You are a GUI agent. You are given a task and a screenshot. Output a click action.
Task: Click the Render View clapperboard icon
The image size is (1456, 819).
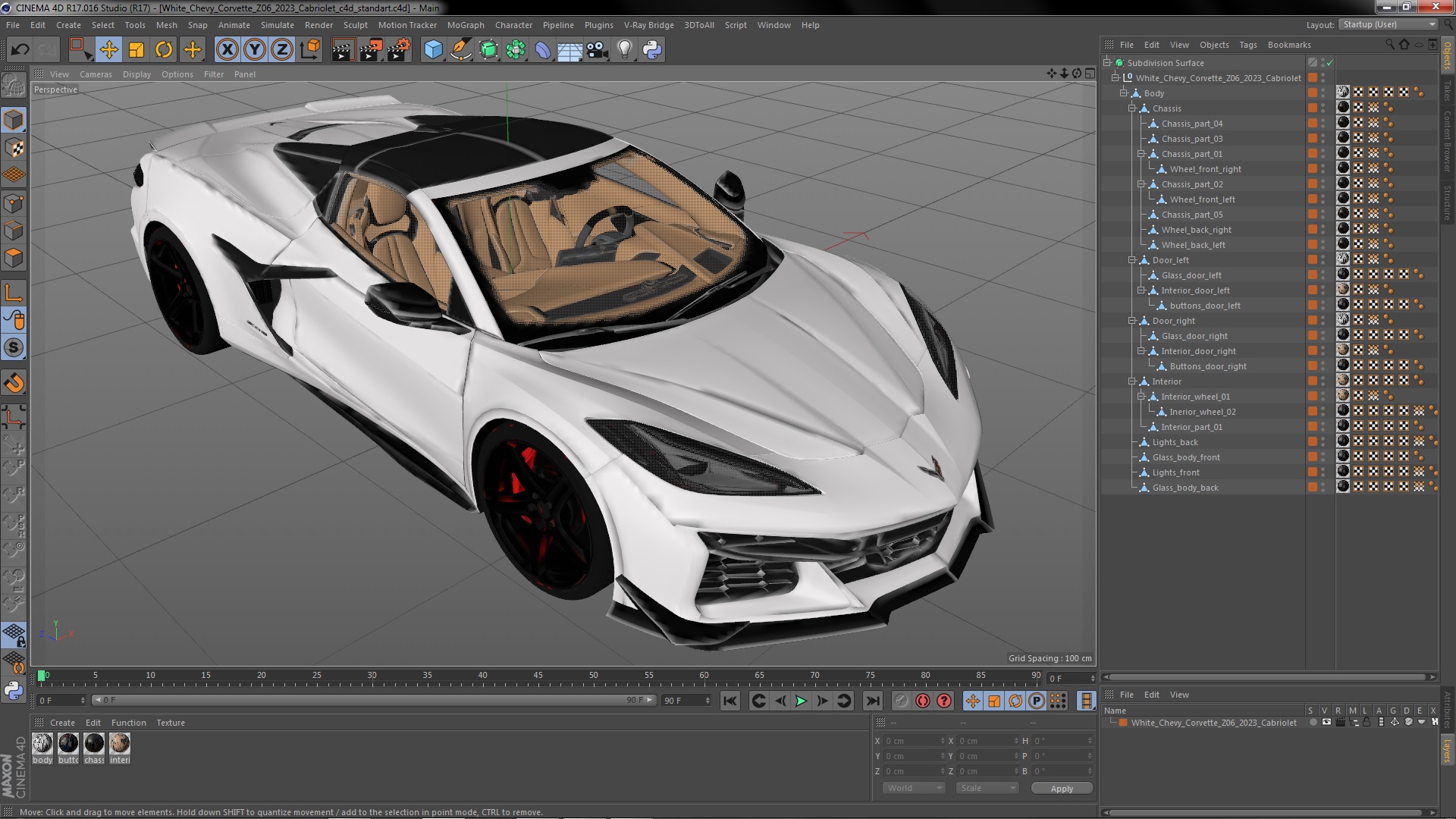[x=343, y=50]
